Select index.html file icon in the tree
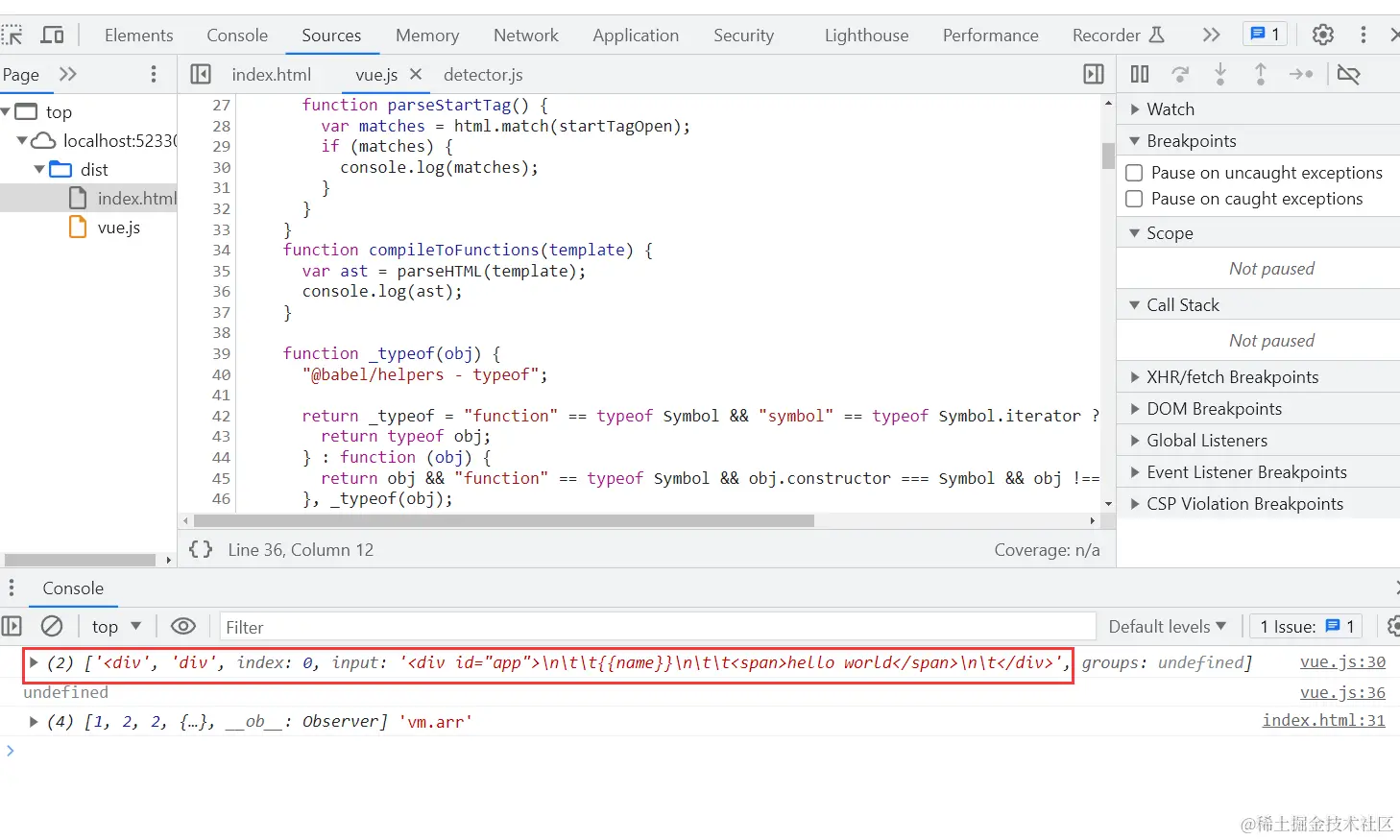 pyautogui.click(x=79, y=198)
